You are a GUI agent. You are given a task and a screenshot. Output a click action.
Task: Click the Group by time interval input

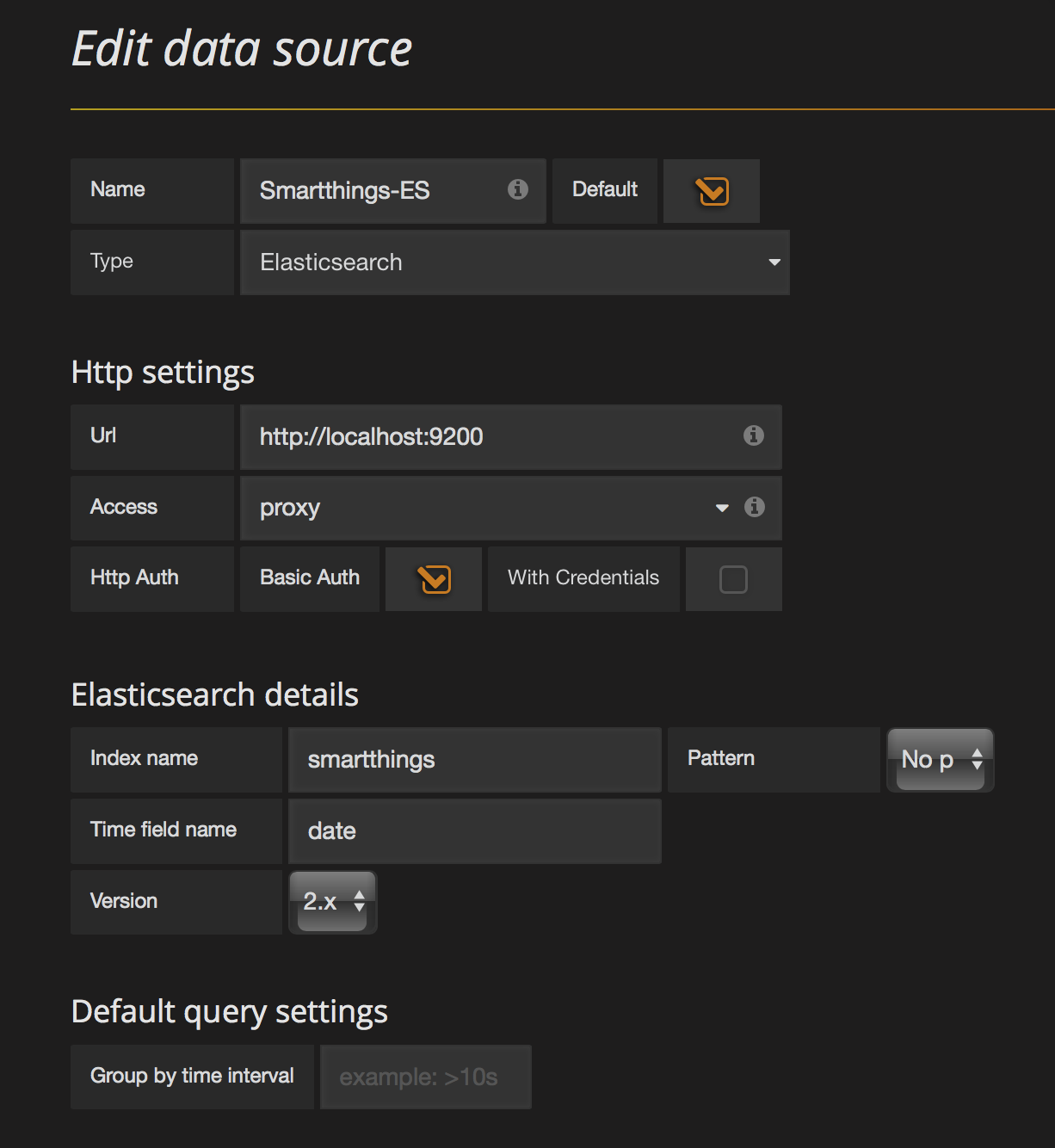coord(426,1077)
